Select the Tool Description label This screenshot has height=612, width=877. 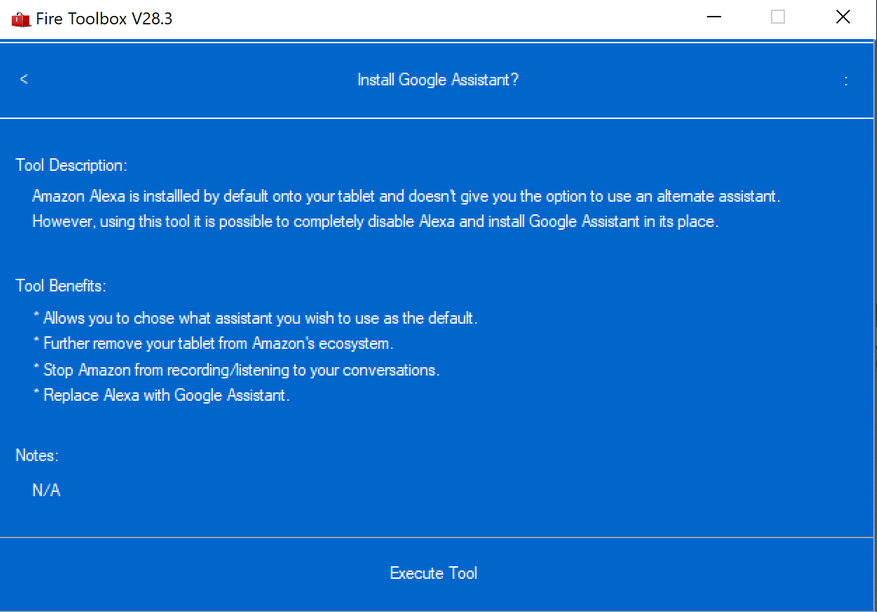point(71,165)
